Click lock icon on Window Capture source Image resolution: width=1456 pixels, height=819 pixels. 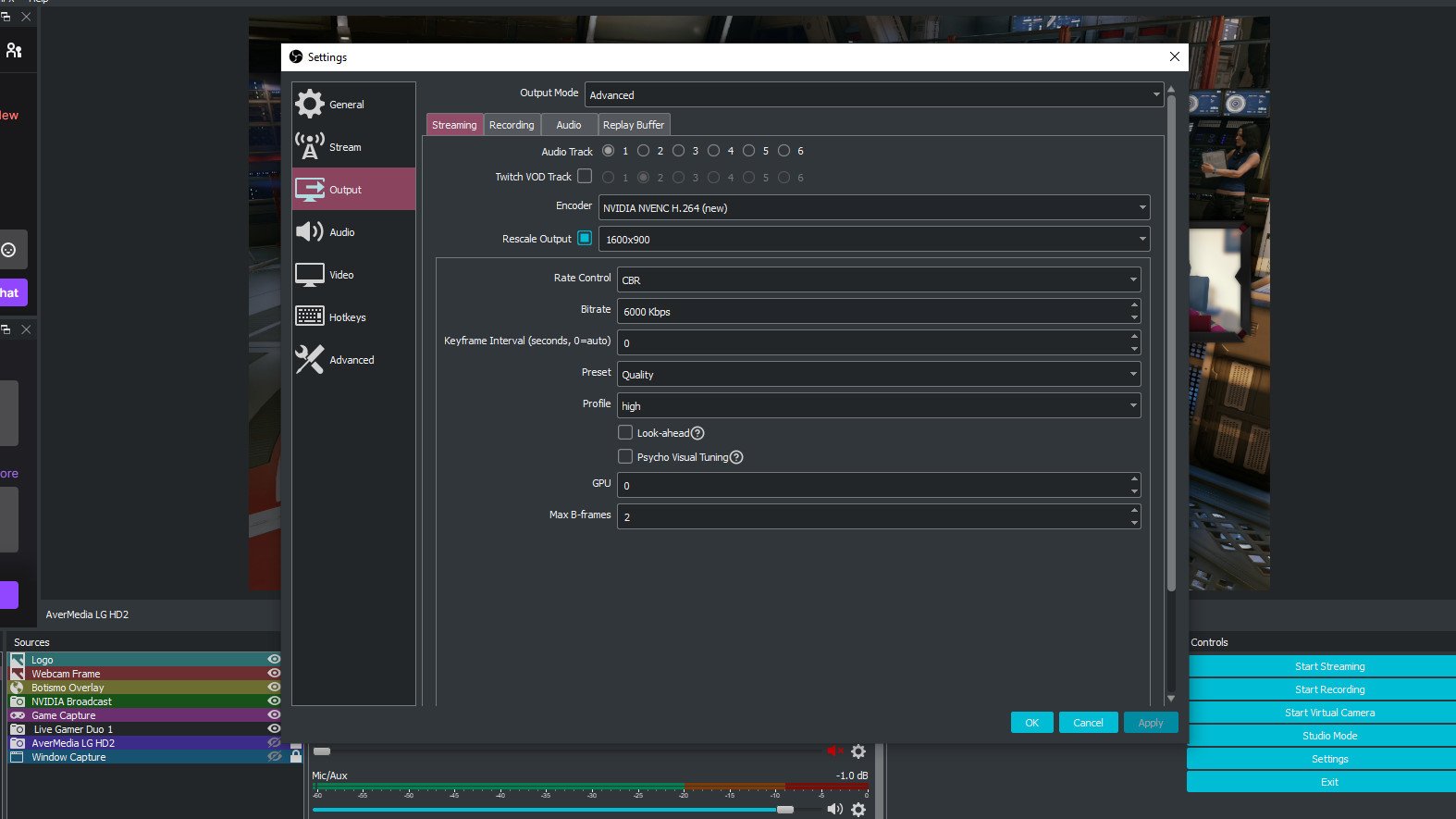tap(296, 756)
